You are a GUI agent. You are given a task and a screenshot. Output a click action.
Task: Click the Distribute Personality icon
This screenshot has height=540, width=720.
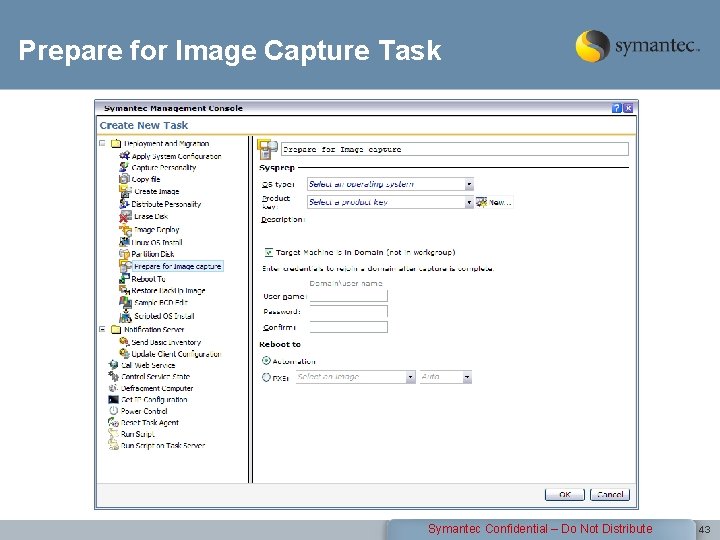124,203
